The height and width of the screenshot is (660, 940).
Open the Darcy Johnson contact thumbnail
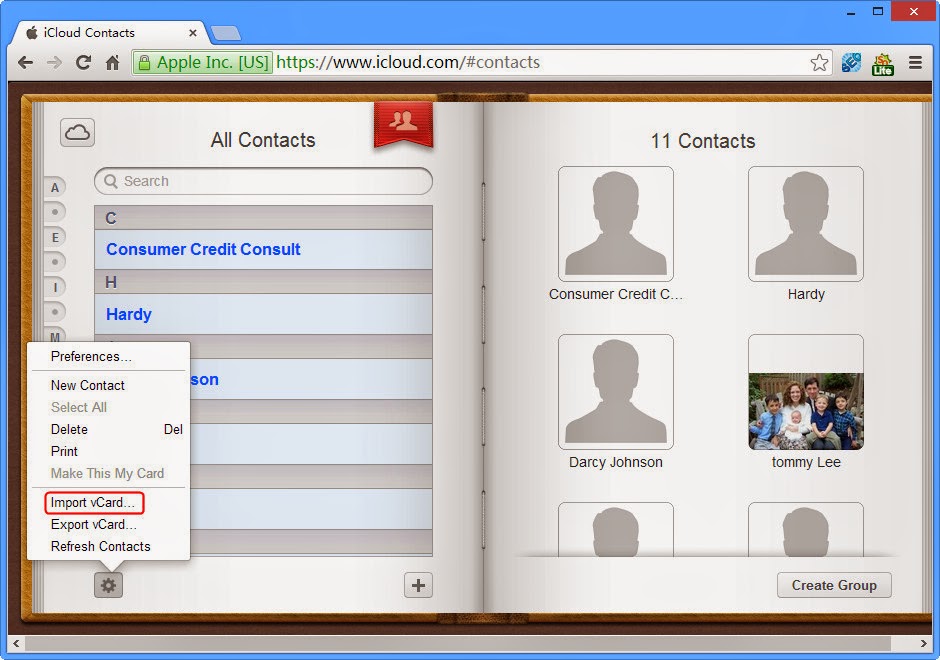616,392
